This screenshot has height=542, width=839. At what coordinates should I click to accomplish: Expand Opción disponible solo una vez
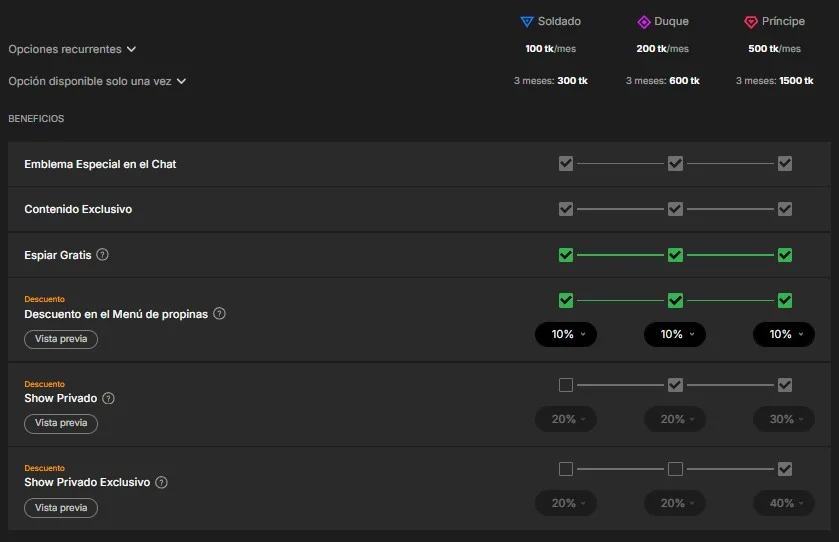(98, 81)
